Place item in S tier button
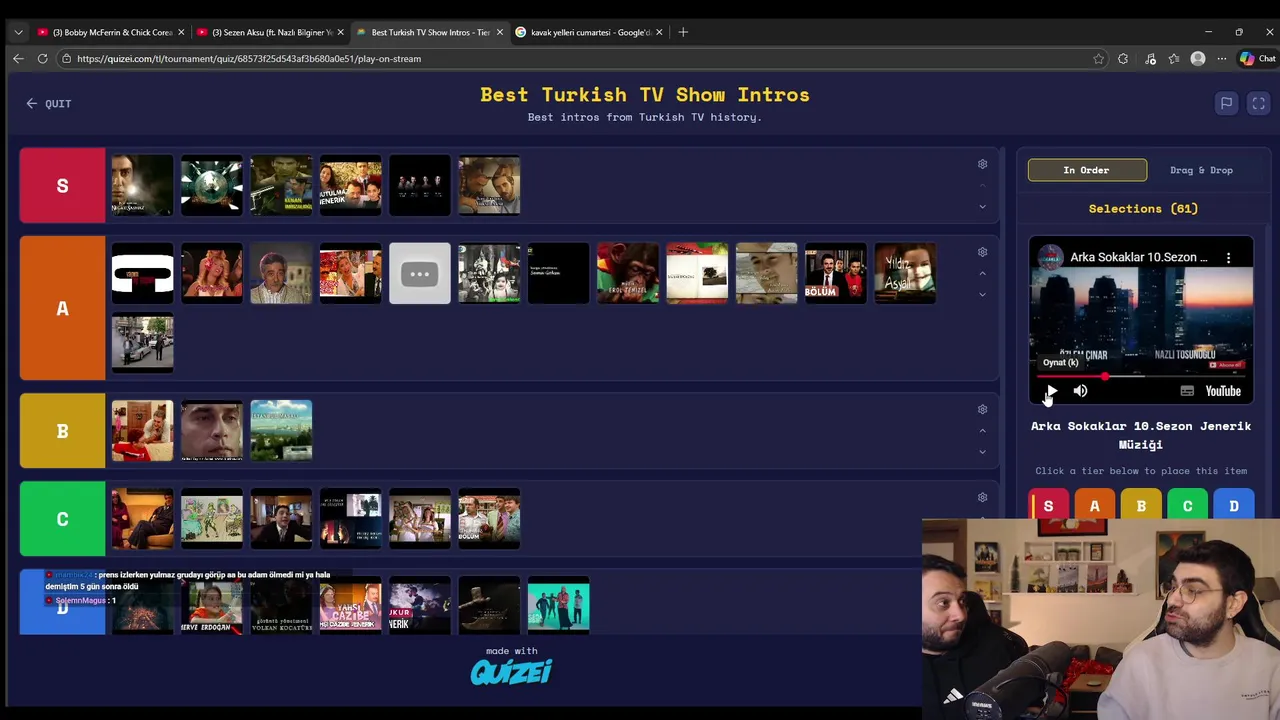Image resolution: width=1280 pixels, height=720 pixels. point(1048,506)
